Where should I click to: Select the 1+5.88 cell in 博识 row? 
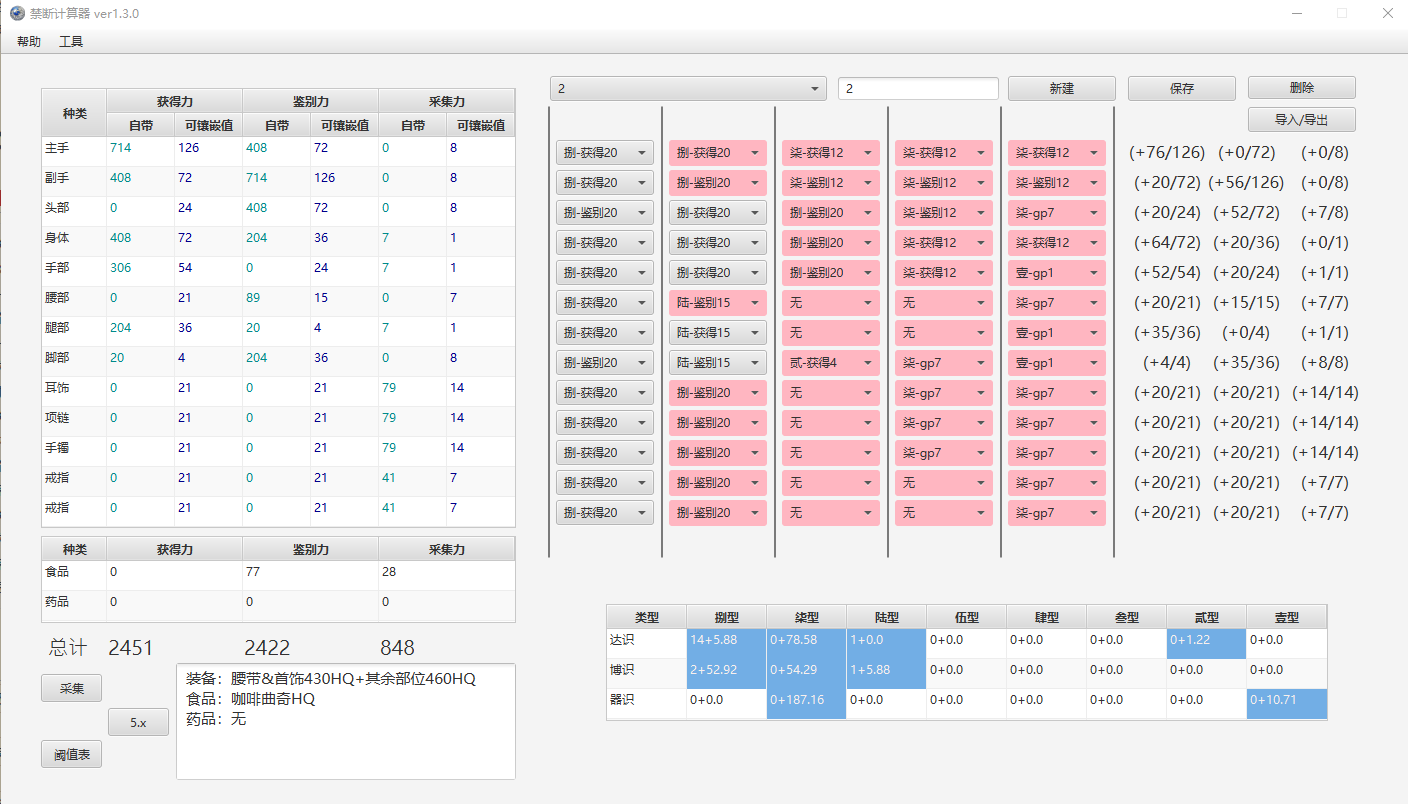click(886, 674)
